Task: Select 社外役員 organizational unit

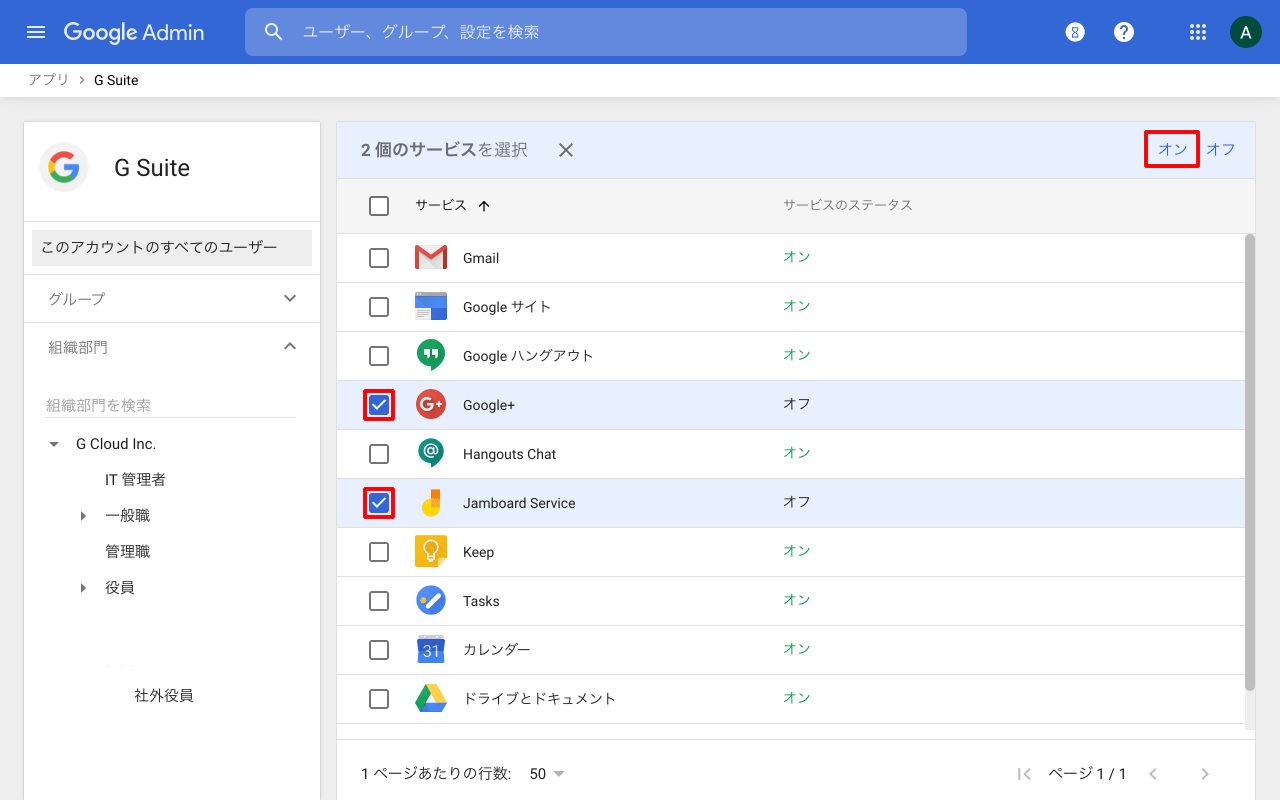Action: click(x=164, y=695)
